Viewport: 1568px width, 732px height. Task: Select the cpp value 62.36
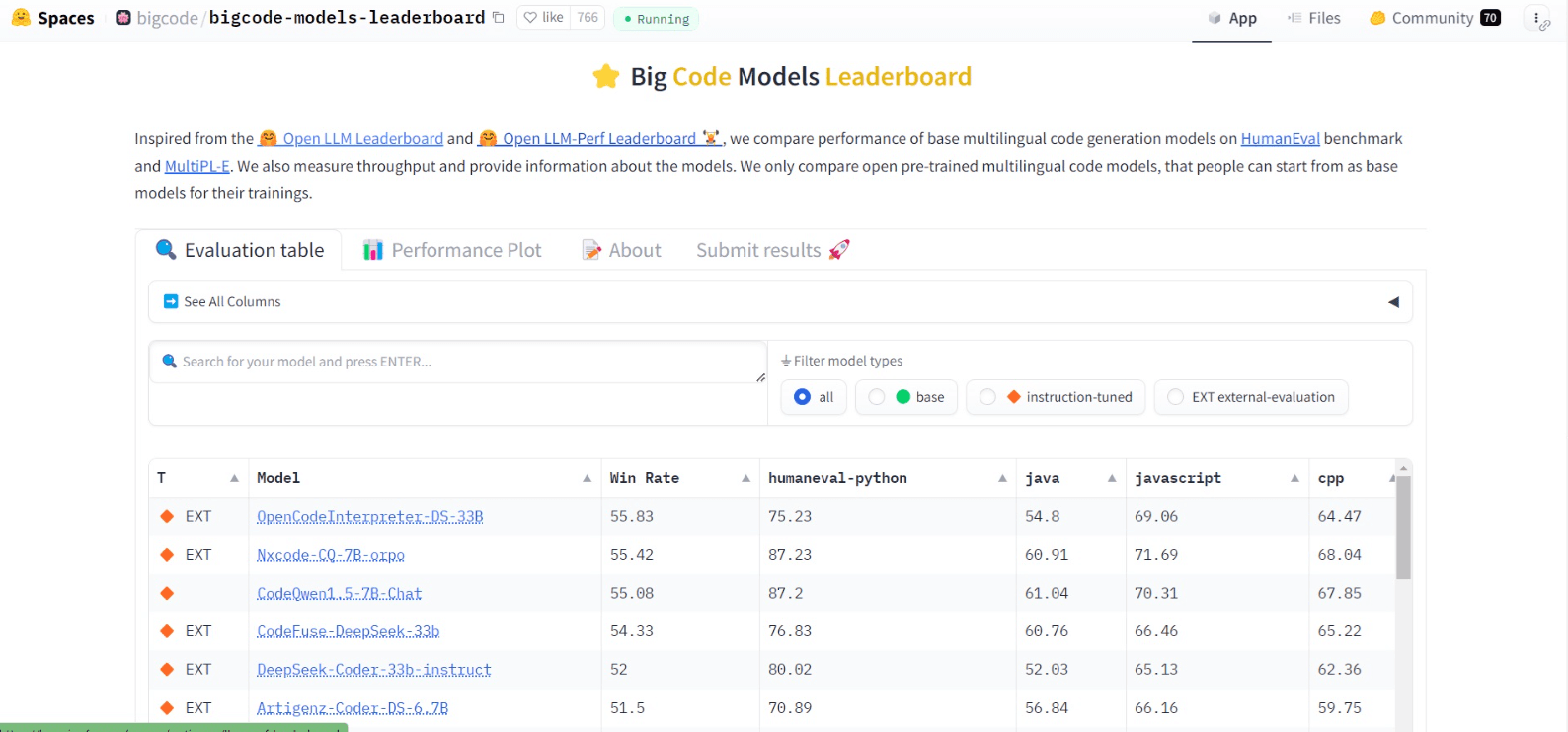pos(1339,670)
